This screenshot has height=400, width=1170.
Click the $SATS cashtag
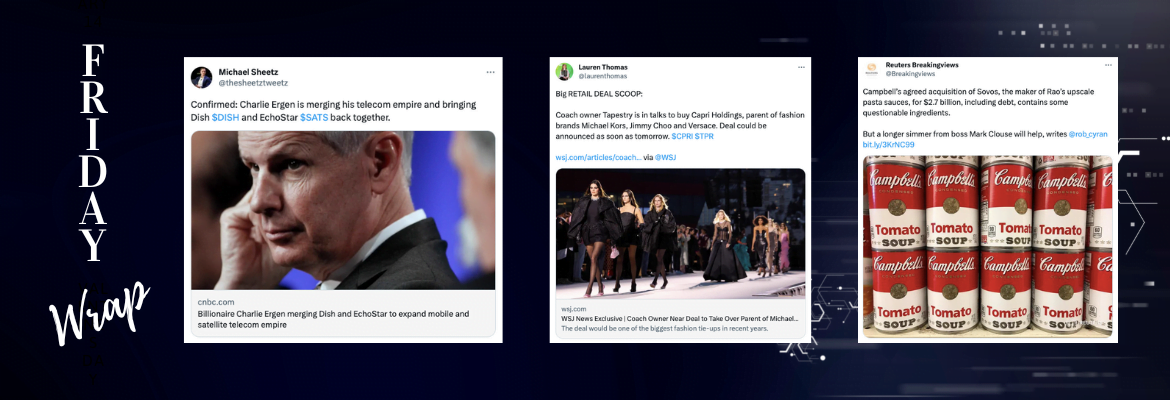[316, 117]
